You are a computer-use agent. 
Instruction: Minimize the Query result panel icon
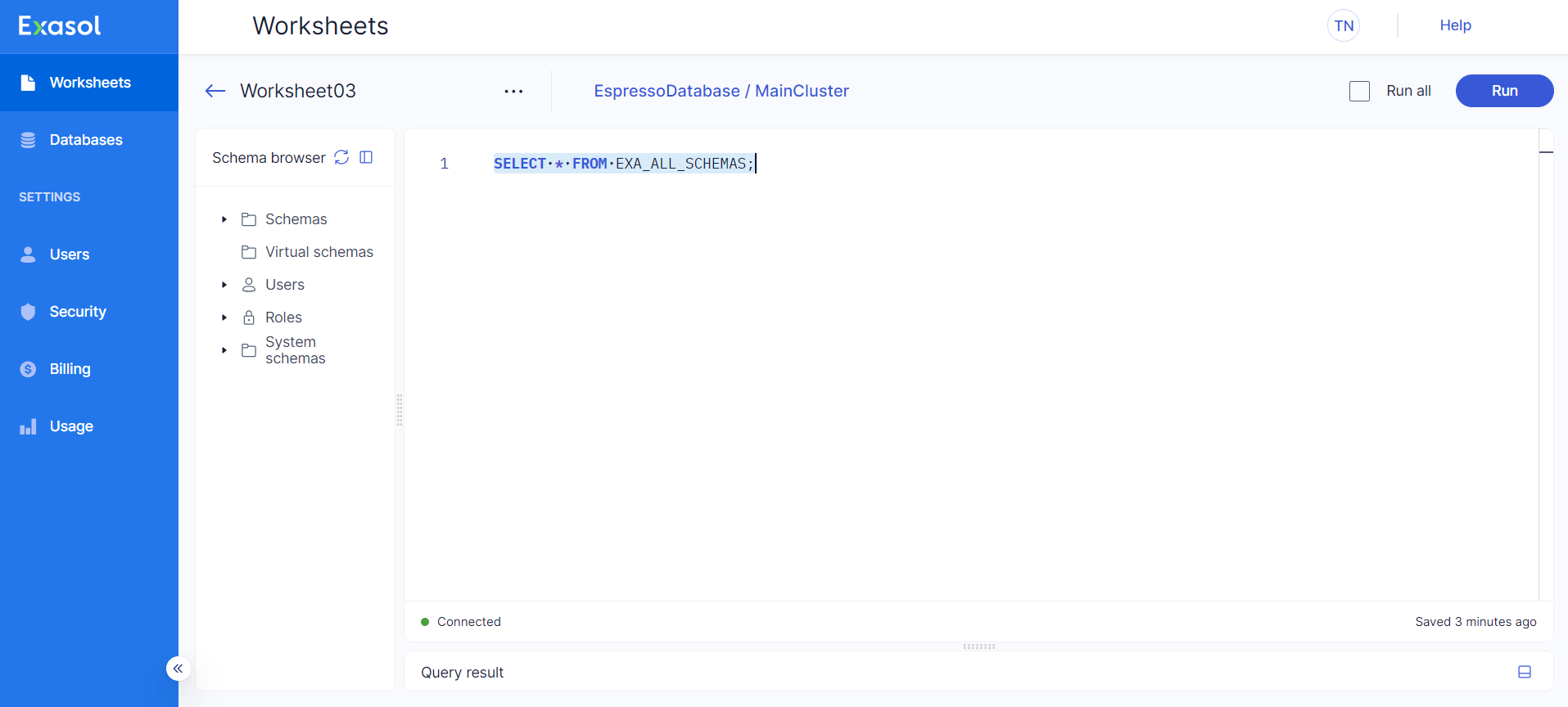(x=1524, y=672)
